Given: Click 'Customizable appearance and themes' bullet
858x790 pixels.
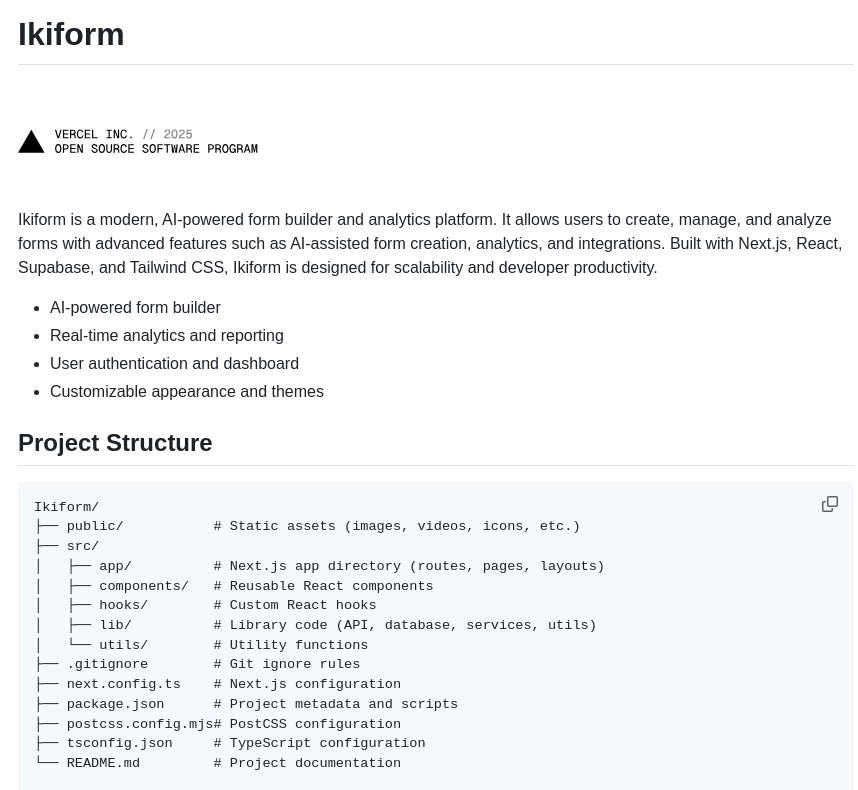Looking at the screenshot, I should coord(186,392).
